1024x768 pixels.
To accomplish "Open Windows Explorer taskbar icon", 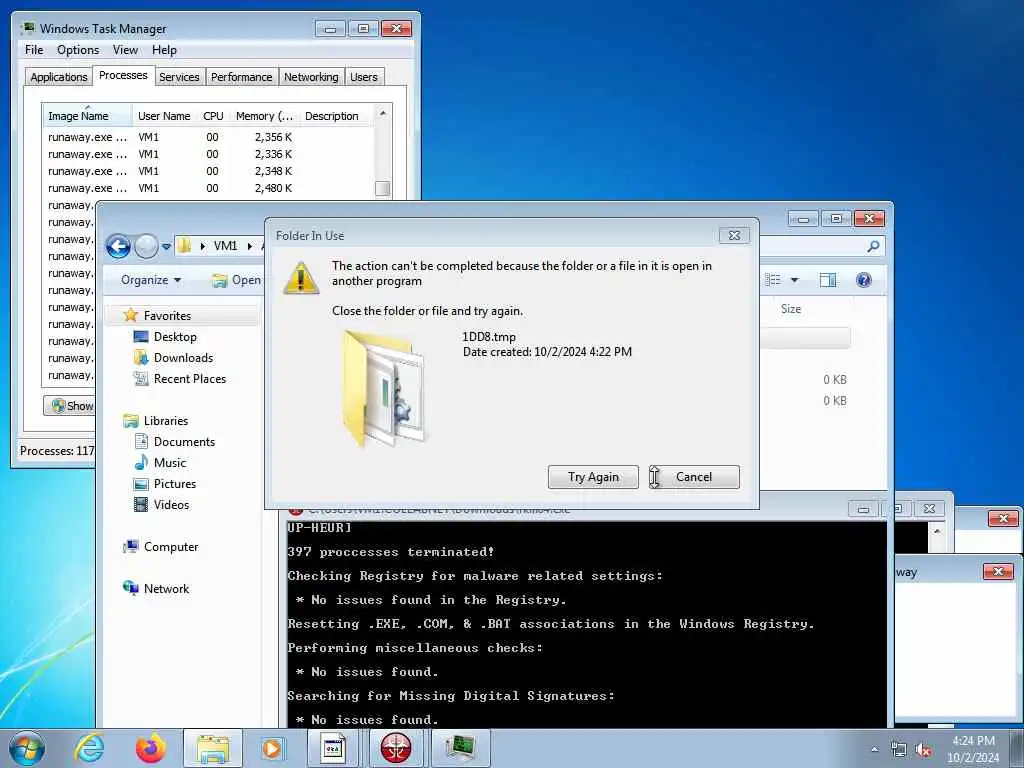I will coord(213,748).
